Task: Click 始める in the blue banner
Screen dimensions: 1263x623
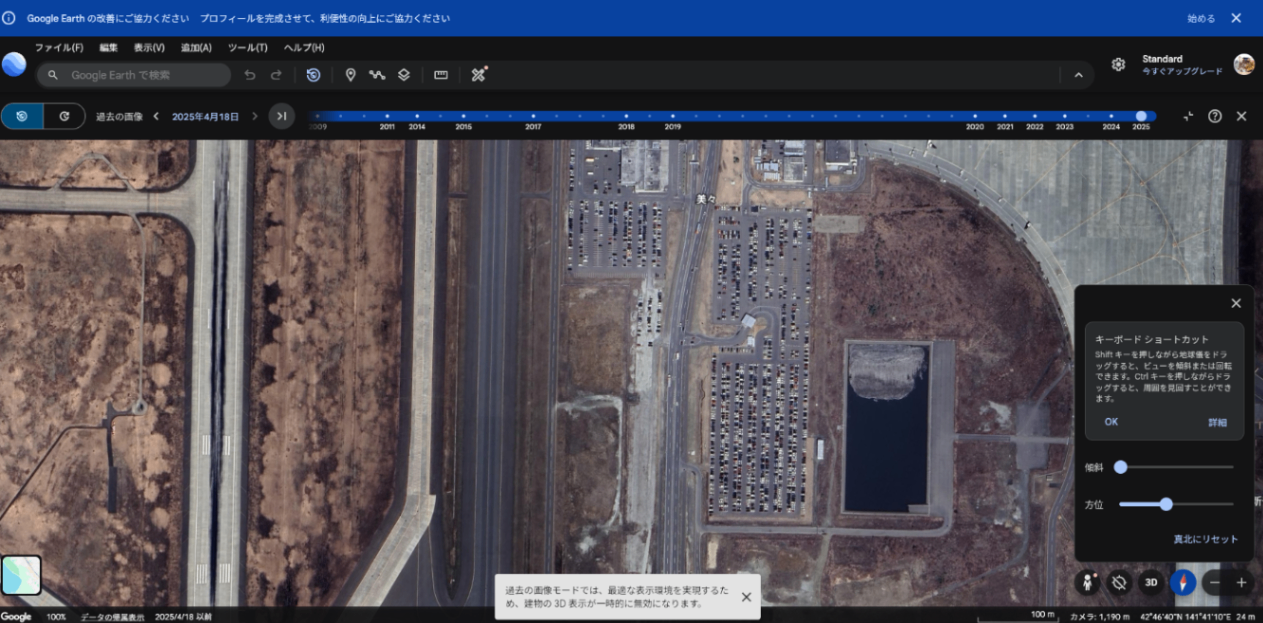Action: click(x=1201, y=18)
